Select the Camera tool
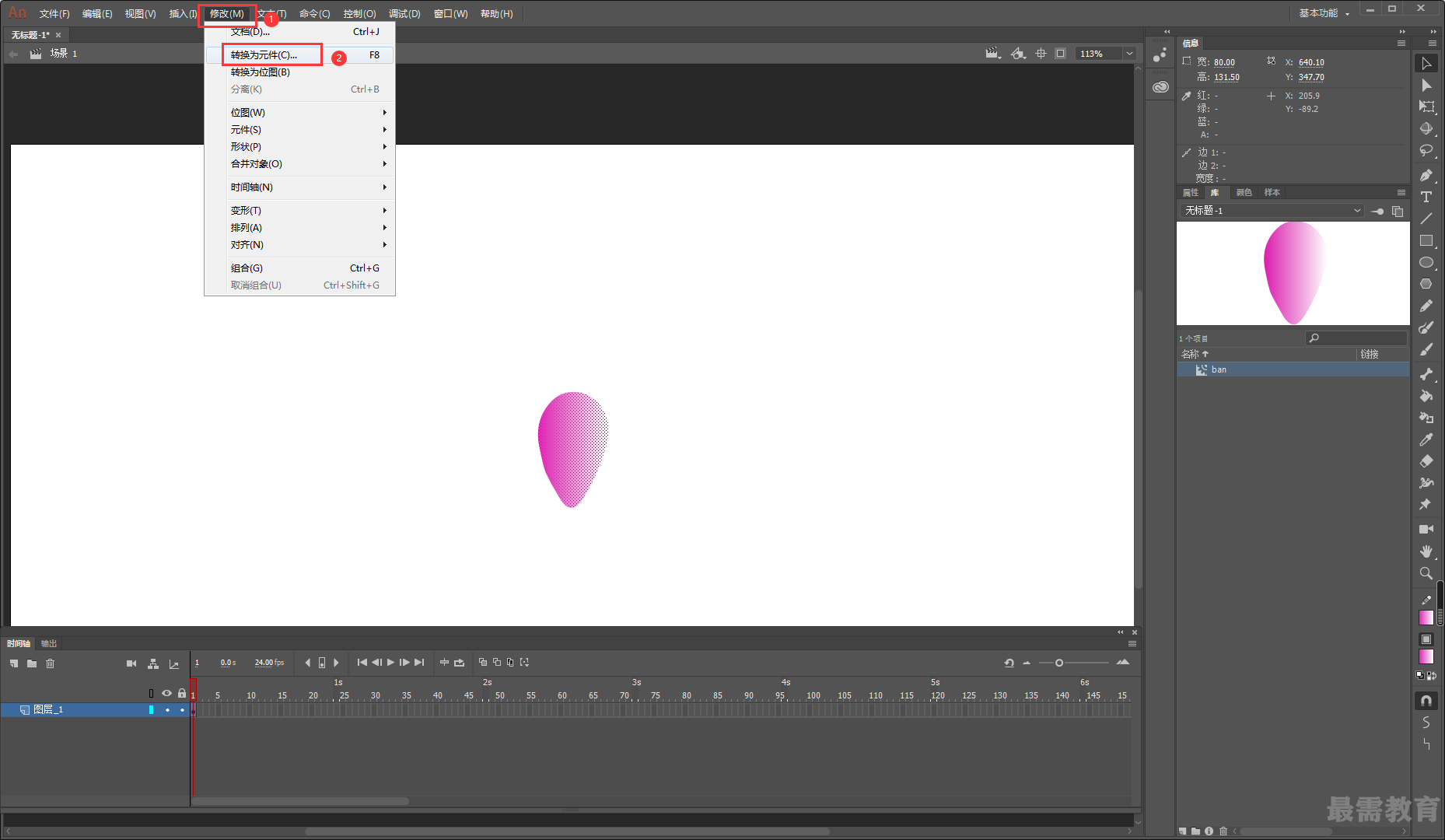The height and width of the screenshot is (840, 1445). point(1426,529)
